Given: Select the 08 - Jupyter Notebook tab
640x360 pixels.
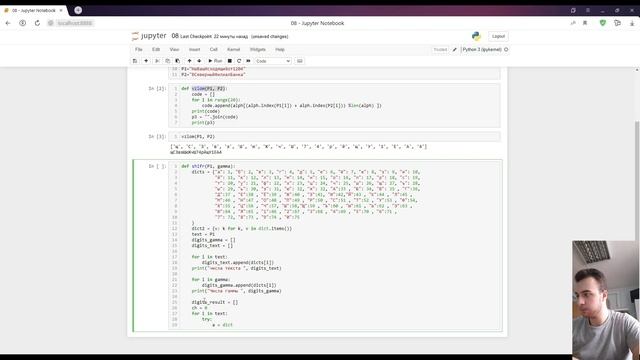Looking at the screenshot, I should pyautogui.click(x=33, y=10).
